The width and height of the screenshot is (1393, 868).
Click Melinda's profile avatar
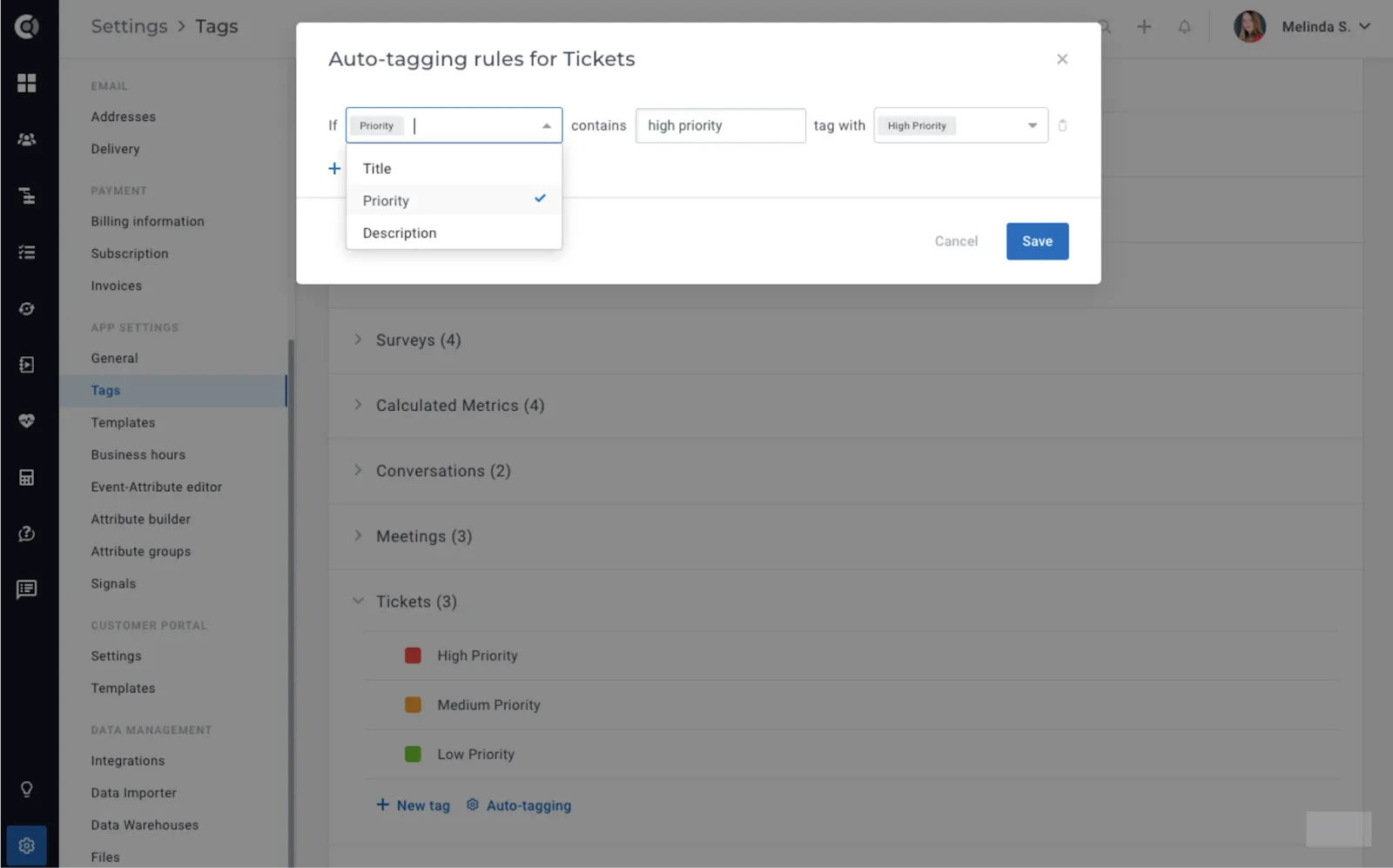point(1249,27)
